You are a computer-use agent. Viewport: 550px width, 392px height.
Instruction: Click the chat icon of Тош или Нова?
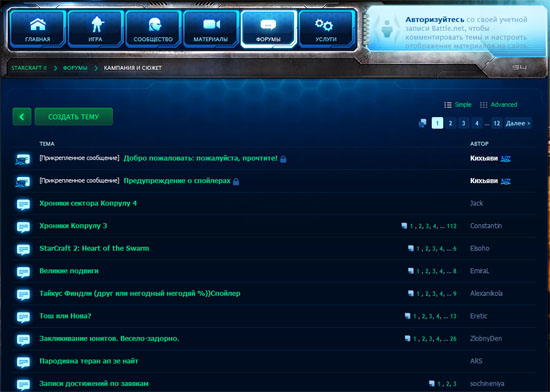[24, 317]
